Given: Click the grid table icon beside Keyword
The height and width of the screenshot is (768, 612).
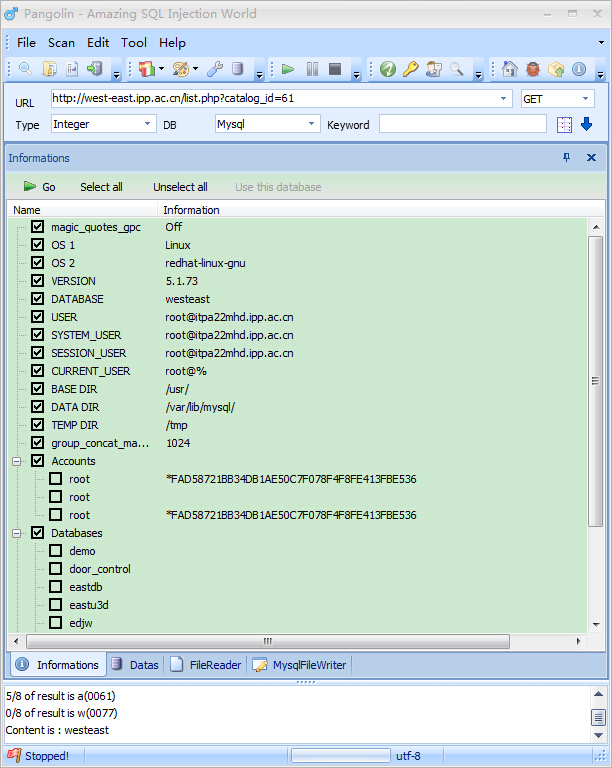Looking at the screenshot, I should click(x=564, y=125).
